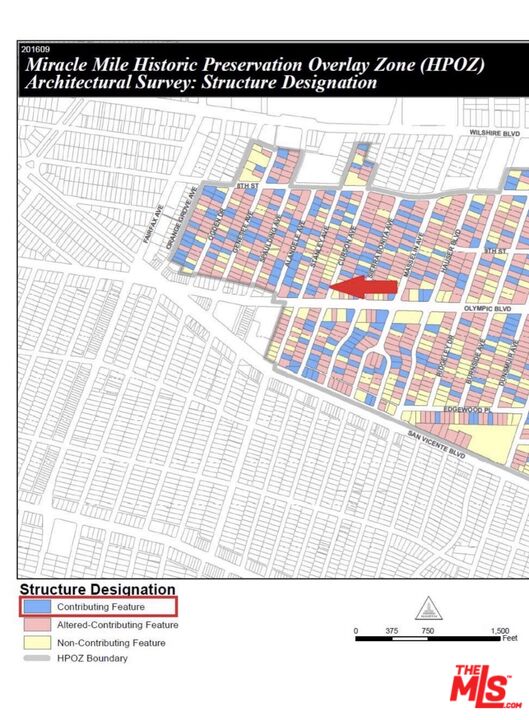Click the north arrow compass icon
The width and height of the screenshot is (529, 720).
428,608
